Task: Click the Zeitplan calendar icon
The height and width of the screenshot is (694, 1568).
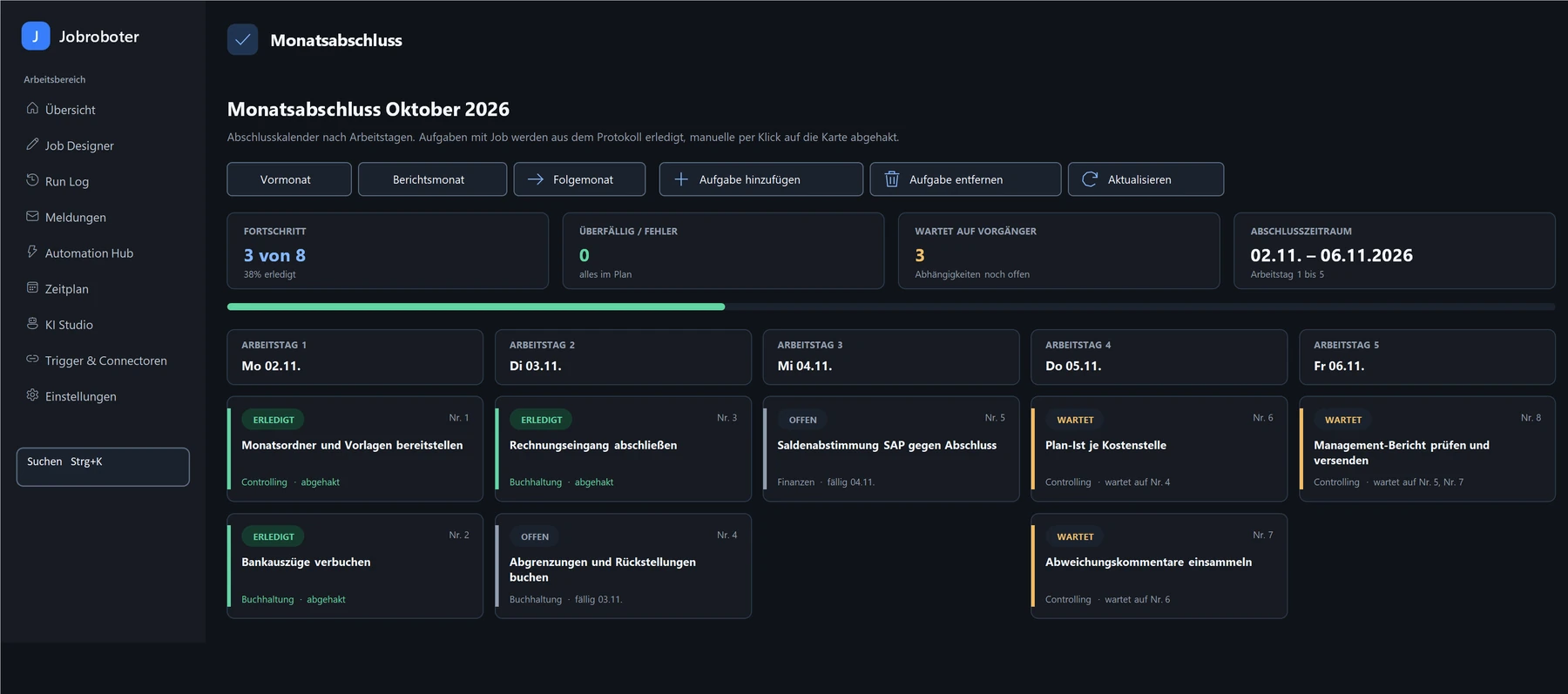Action: pos(32,287)
